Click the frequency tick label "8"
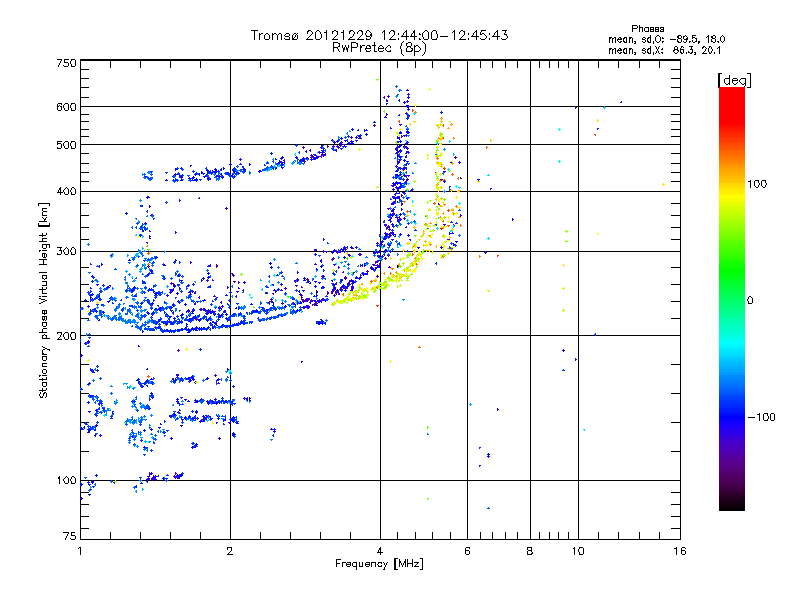 (530, 551)
